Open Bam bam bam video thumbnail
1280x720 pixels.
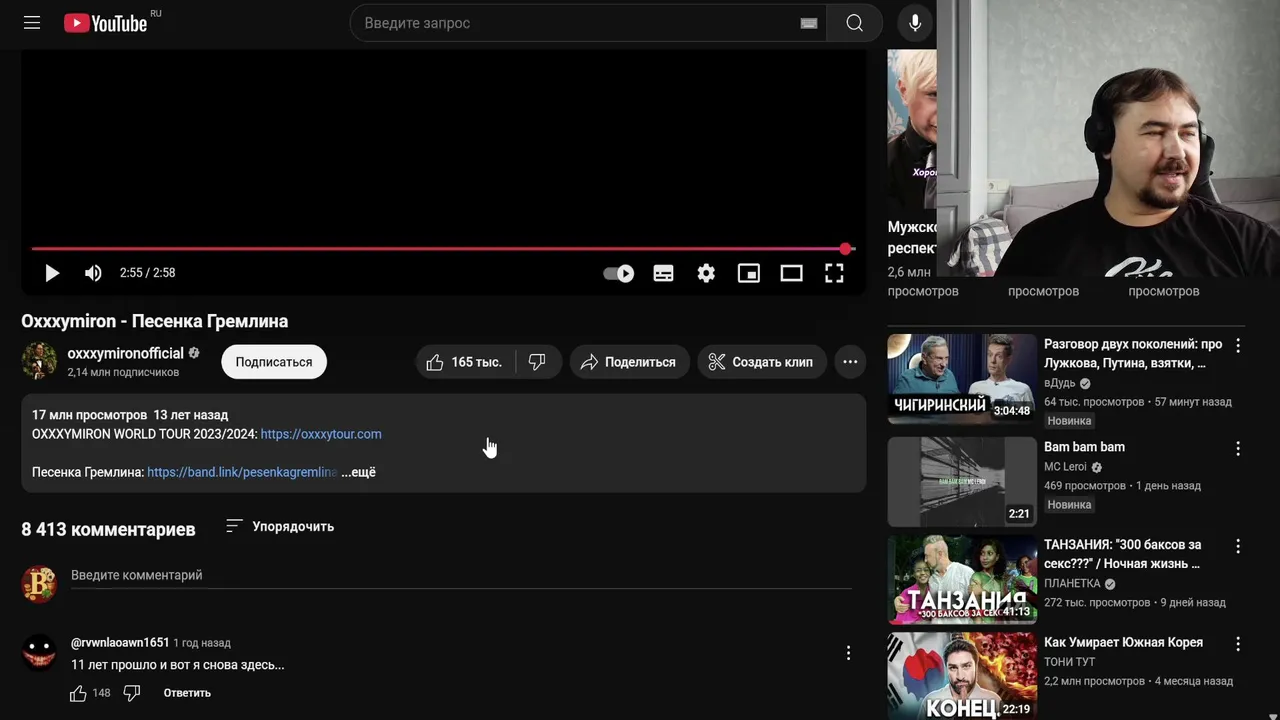pos(962,481)
